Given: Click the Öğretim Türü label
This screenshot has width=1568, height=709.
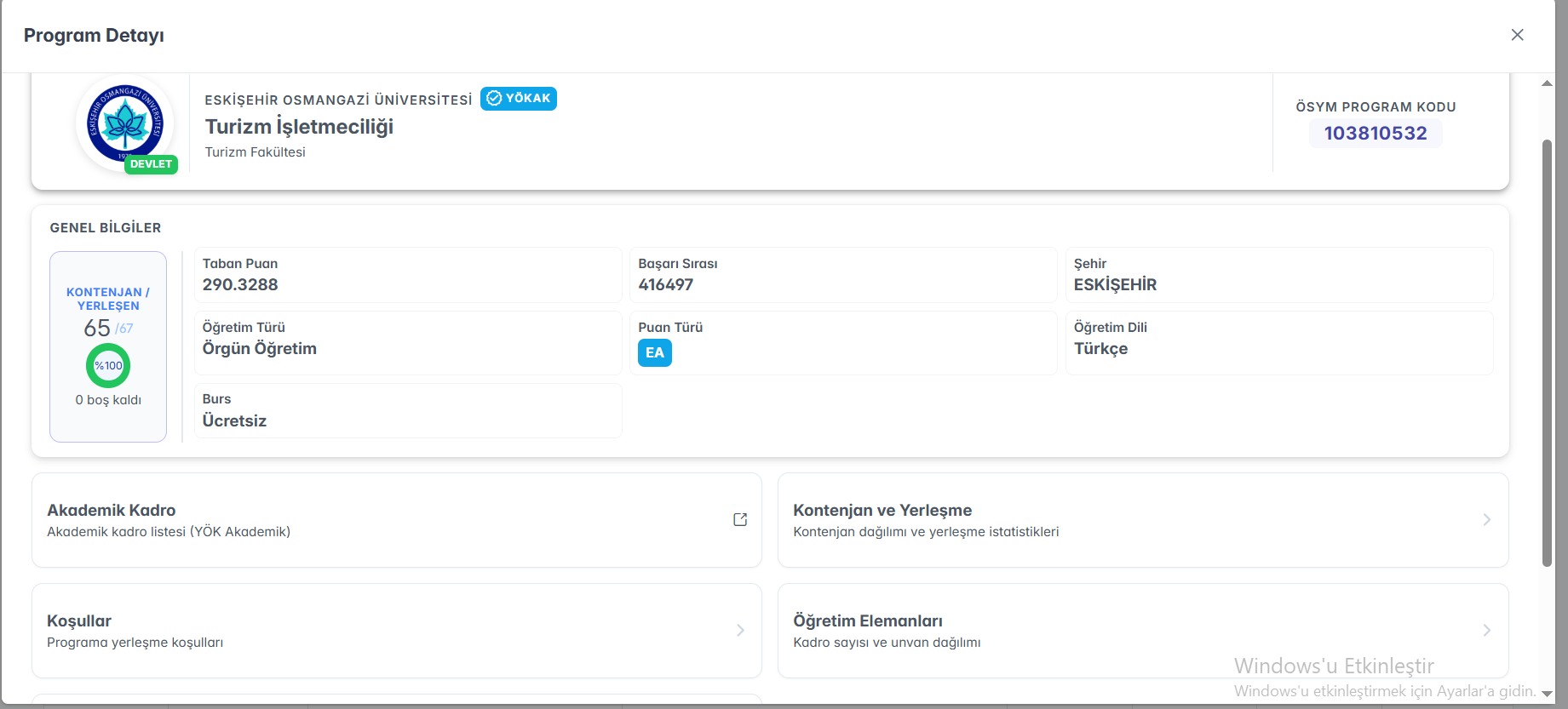Looking at the screenshot, I should point(244,328).
